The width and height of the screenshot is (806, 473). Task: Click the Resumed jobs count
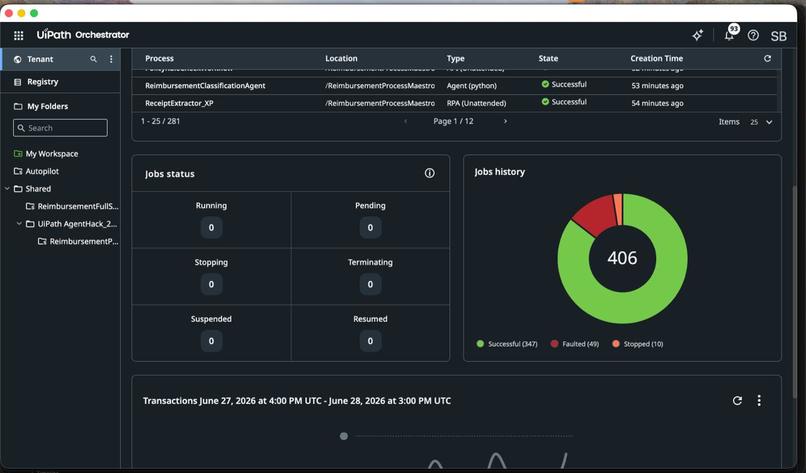pos(370,341)
